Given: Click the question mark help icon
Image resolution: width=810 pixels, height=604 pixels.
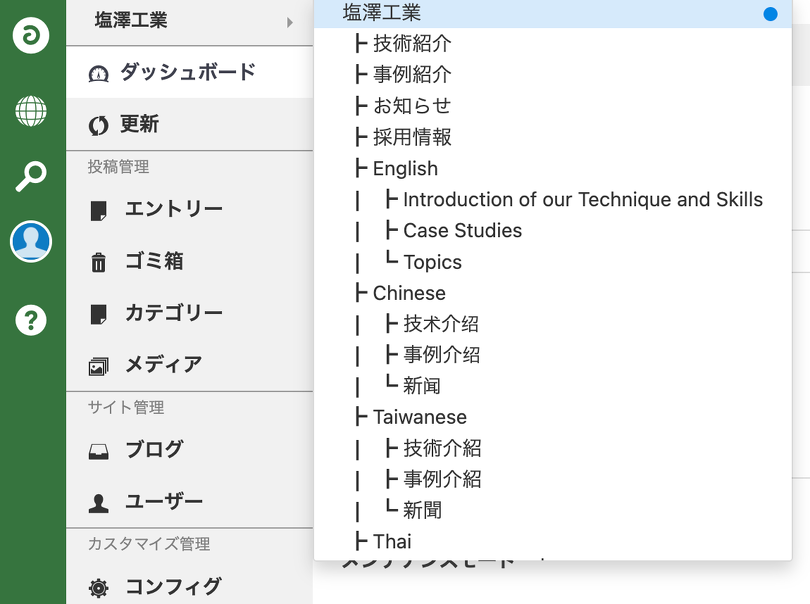Looking at the screenshot, I should point(31,320).
